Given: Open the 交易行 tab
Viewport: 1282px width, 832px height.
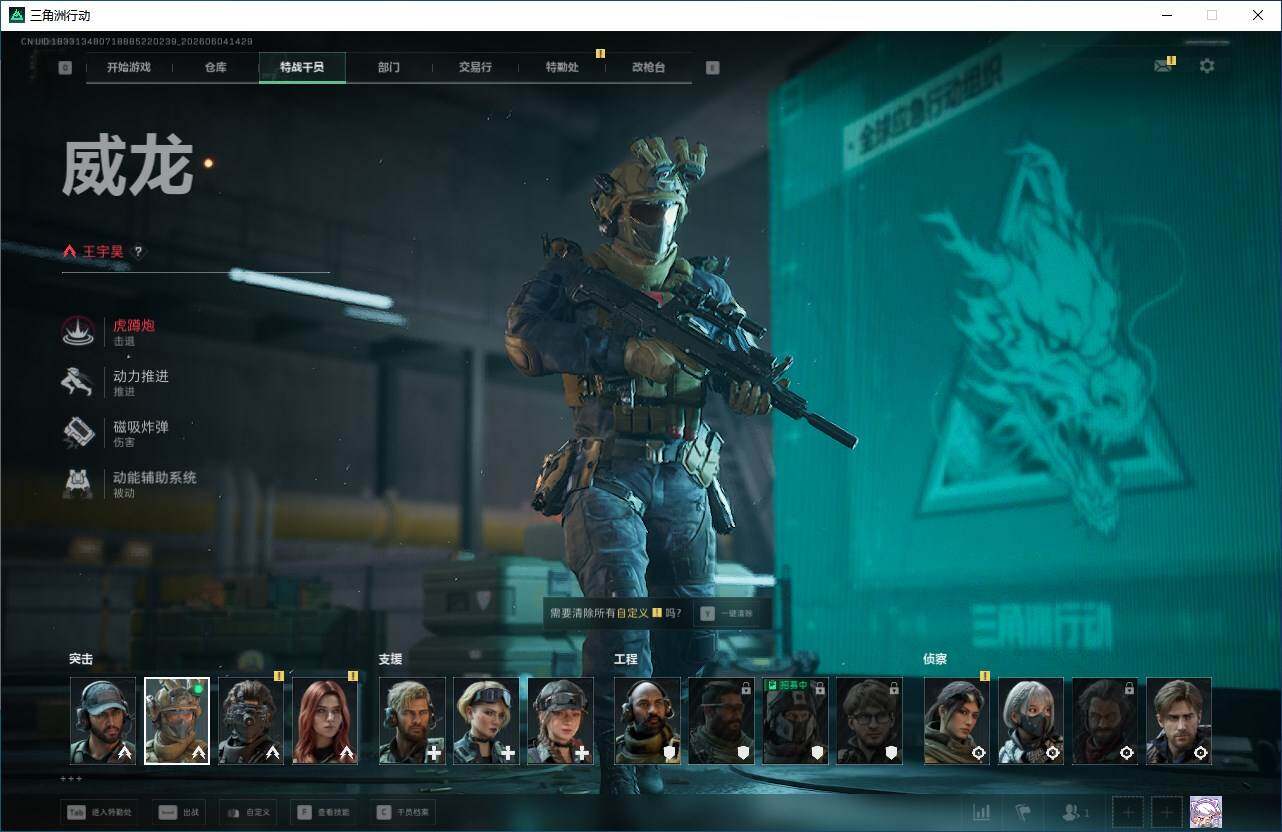Looking at the screenshot, I should click(x=475, y=67).
